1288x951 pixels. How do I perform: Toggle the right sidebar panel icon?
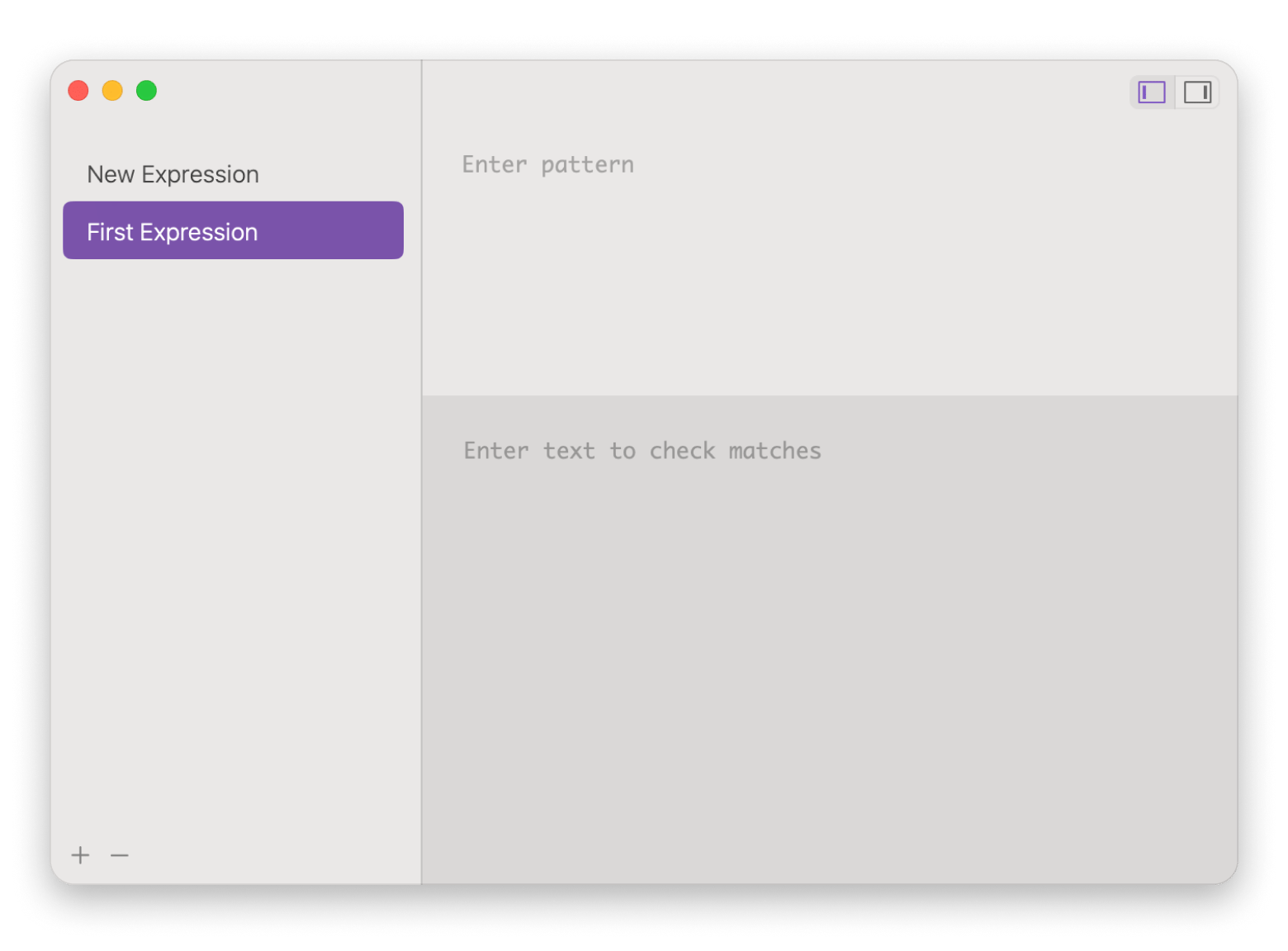pos(1197,92)
